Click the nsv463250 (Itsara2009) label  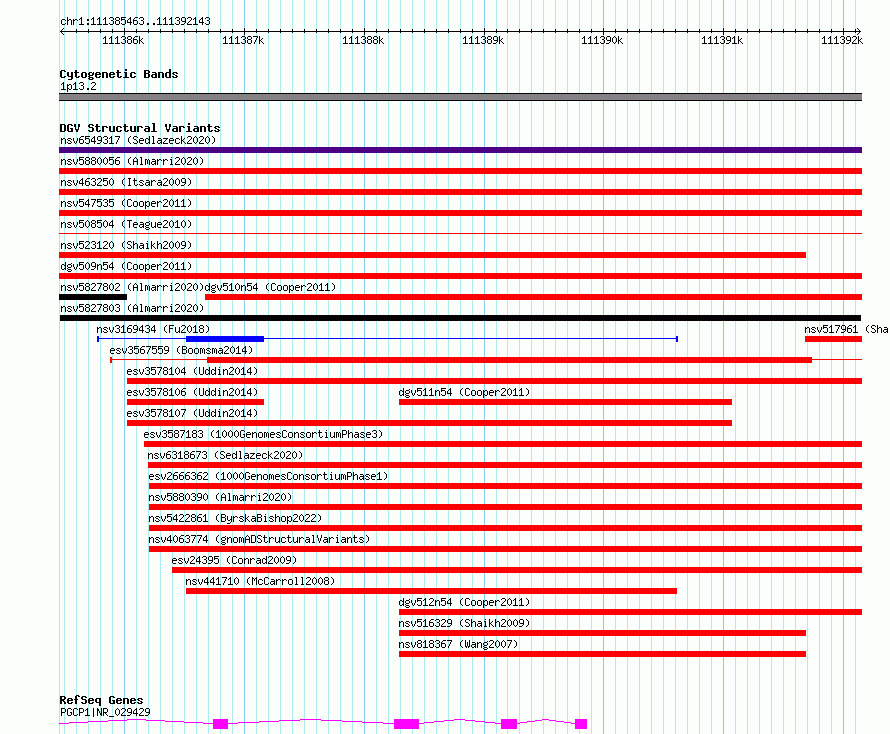tap(126, 182)
